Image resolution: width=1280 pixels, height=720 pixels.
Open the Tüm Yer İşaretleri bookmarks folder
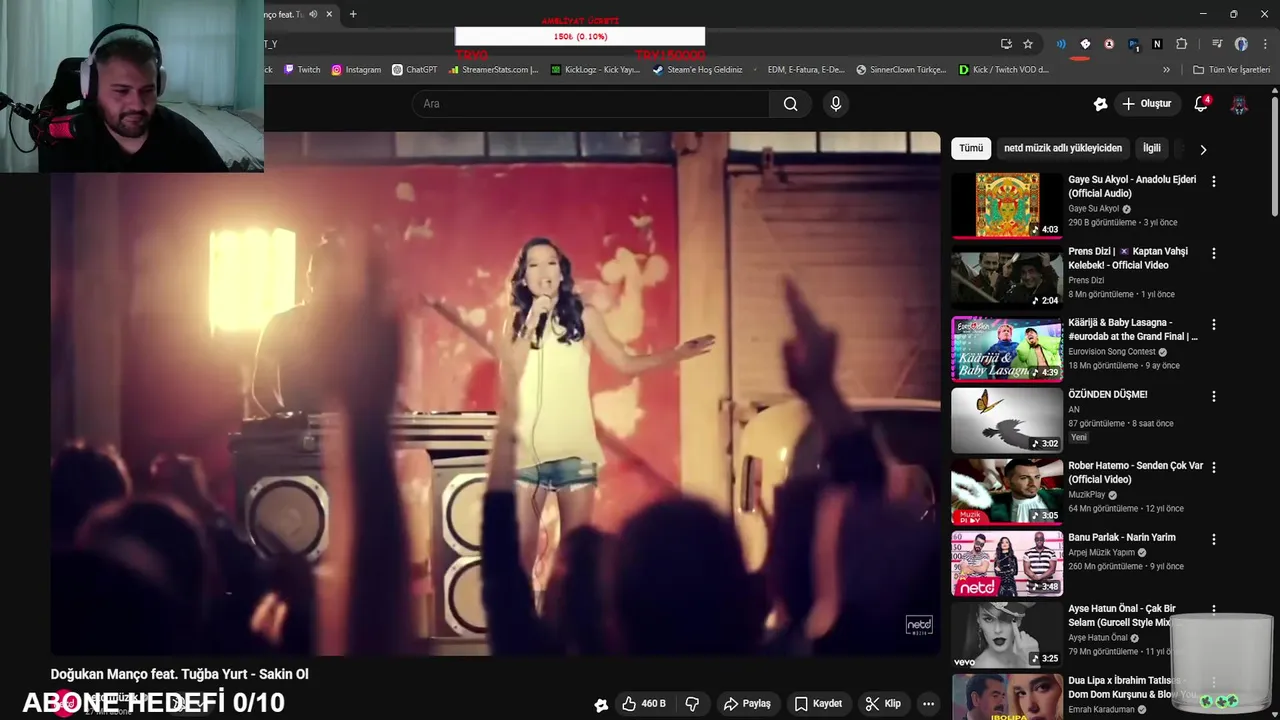[x=1231, y=70]
